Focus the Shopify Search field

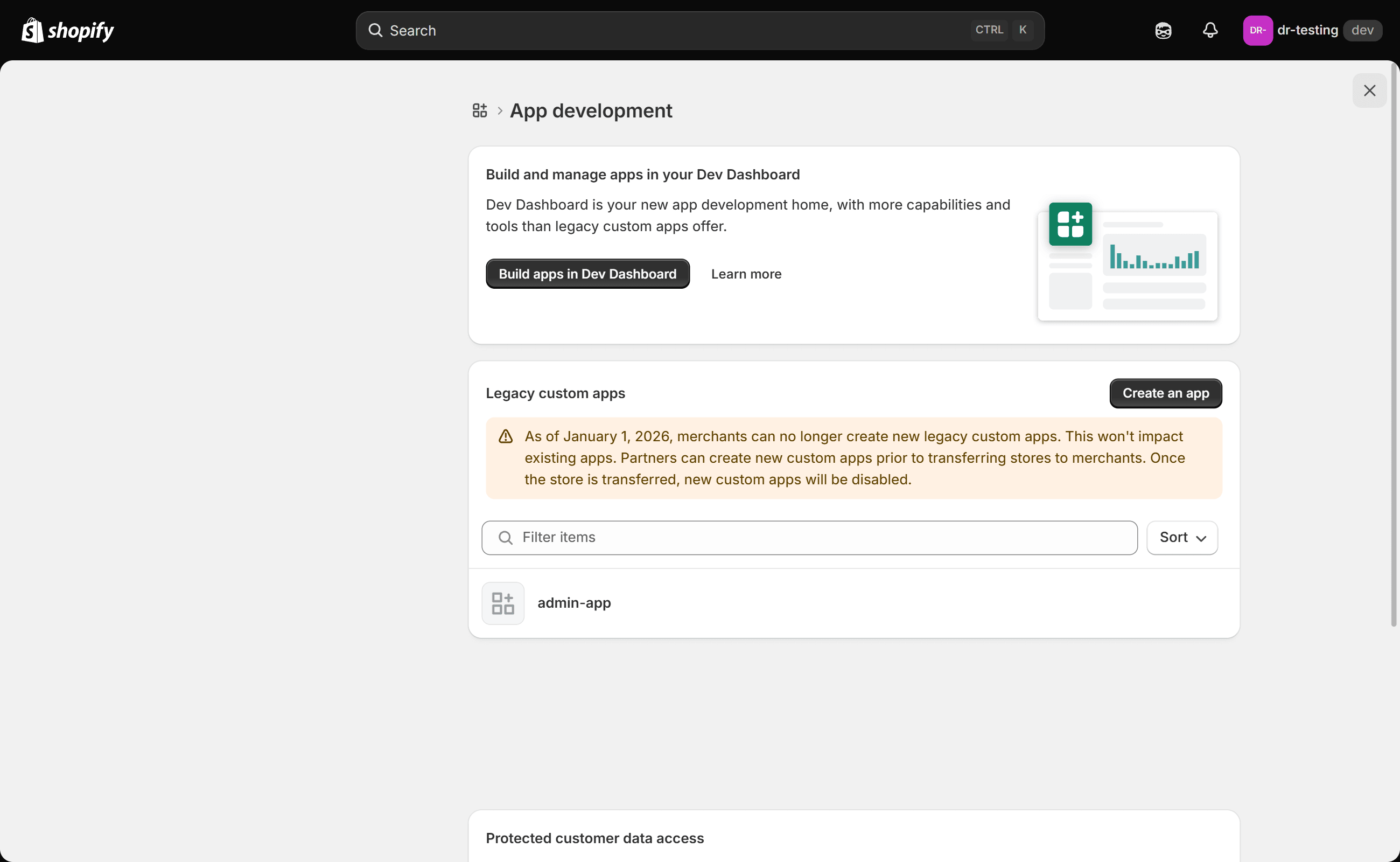699,30
